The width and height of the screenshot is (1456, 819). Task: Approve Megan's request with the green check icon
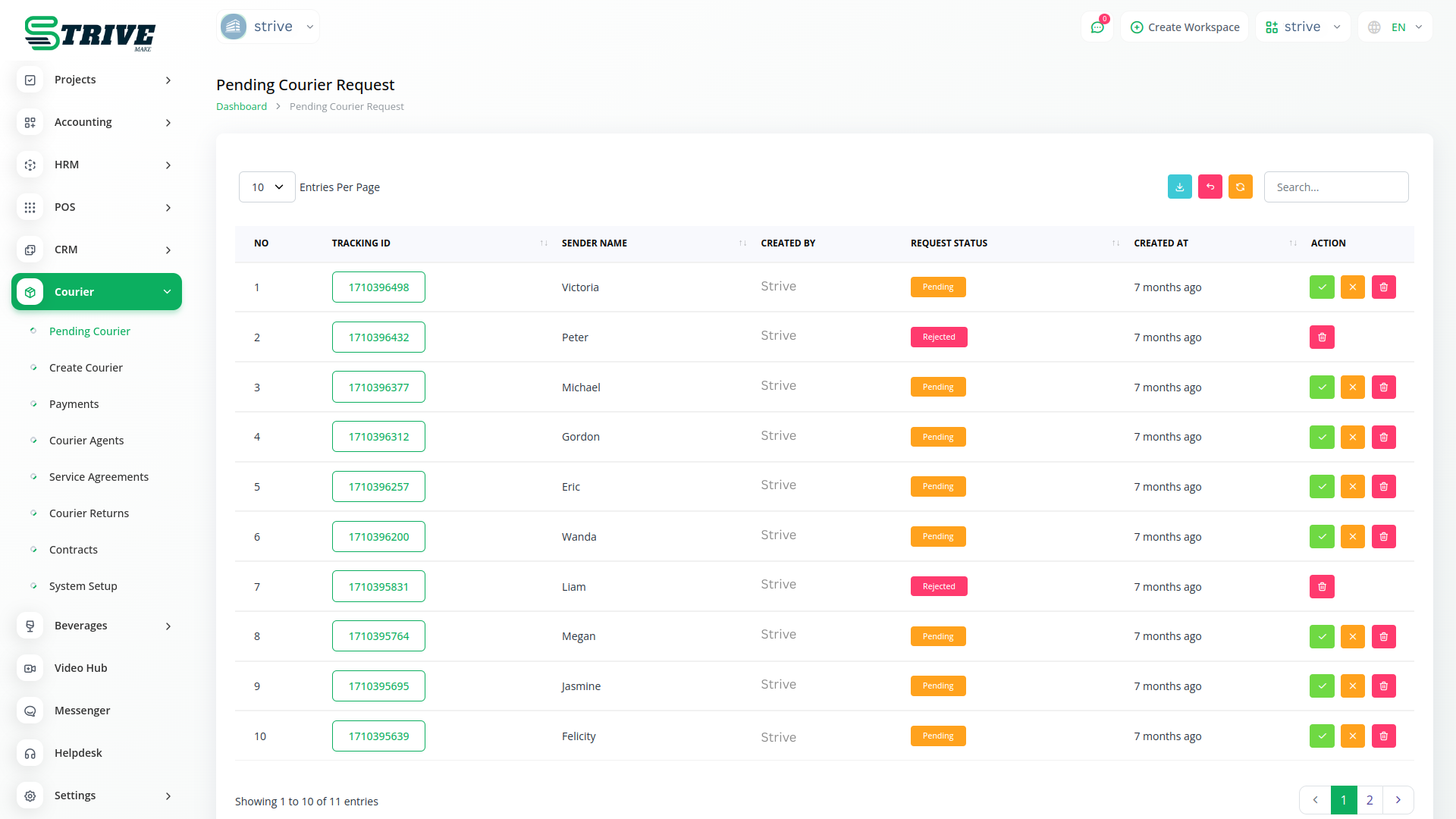[x=1322, y=636]
